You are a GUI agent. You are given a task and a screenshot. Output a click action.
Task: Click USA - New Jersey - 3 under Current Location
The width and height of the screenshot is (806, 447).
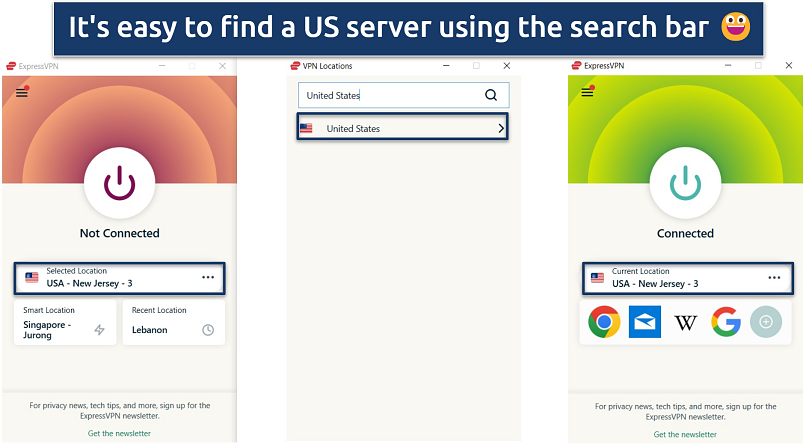pyautogui.click(x=655, y=284)
